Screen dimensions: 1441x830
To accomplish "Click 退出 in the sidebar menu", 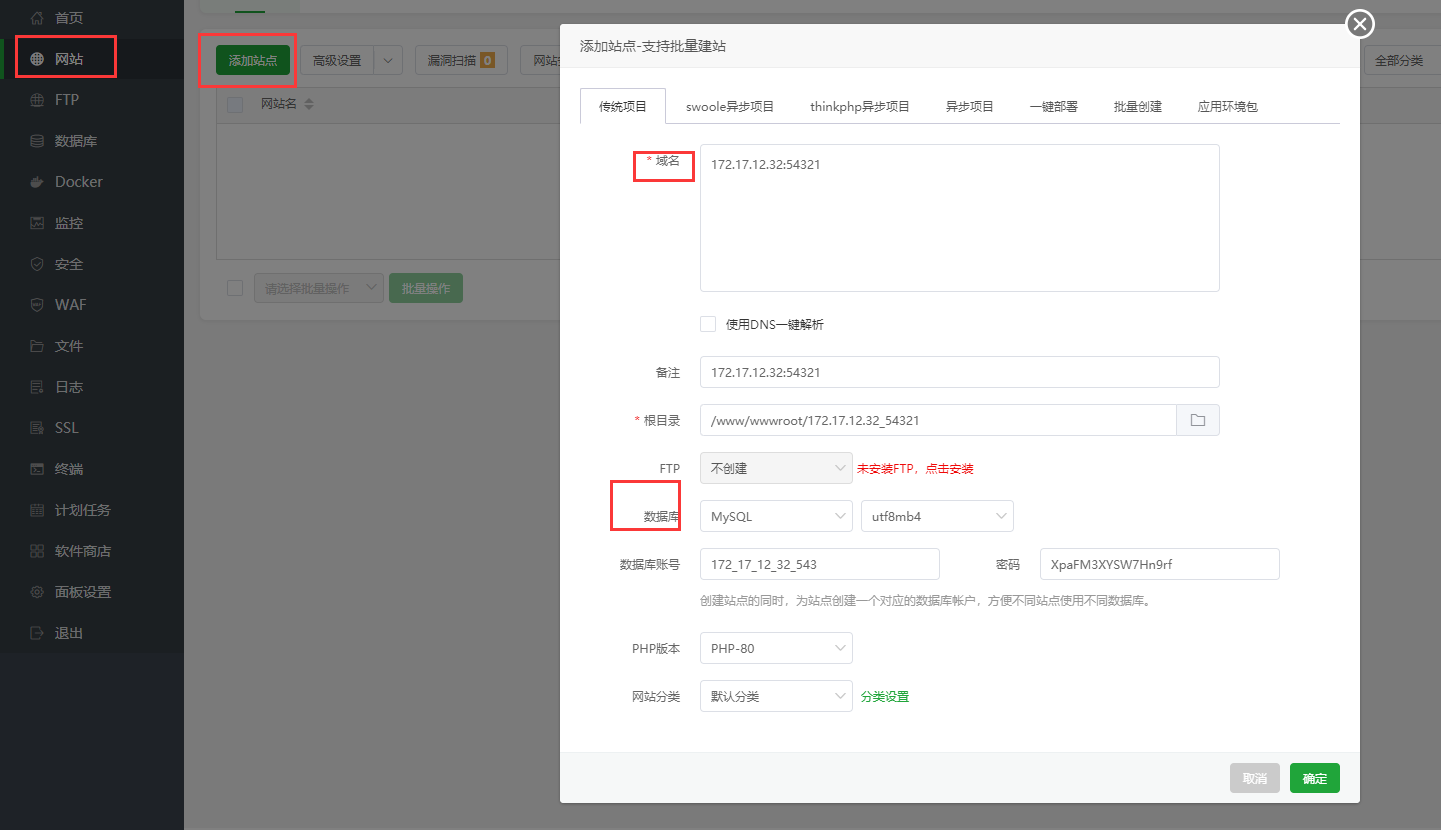I will pos(69,633).
